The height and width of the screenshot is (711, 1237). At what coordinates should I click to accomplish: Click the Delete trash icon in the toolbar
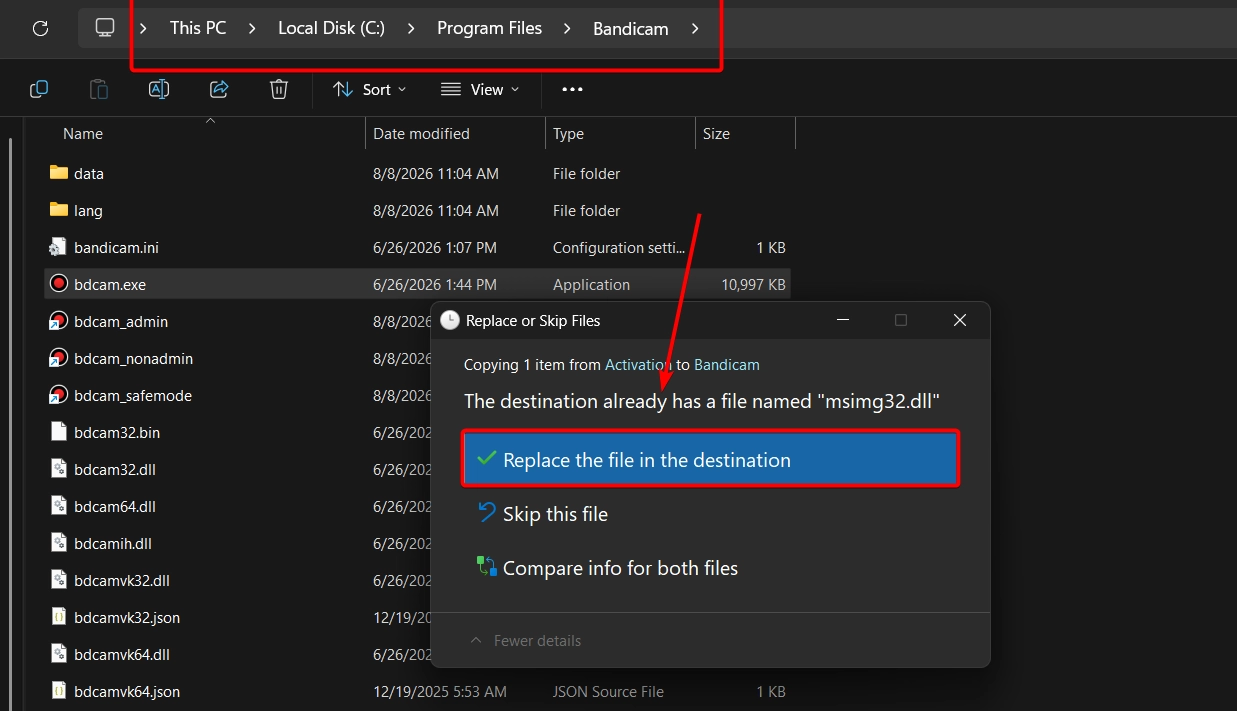coord(279,89)
